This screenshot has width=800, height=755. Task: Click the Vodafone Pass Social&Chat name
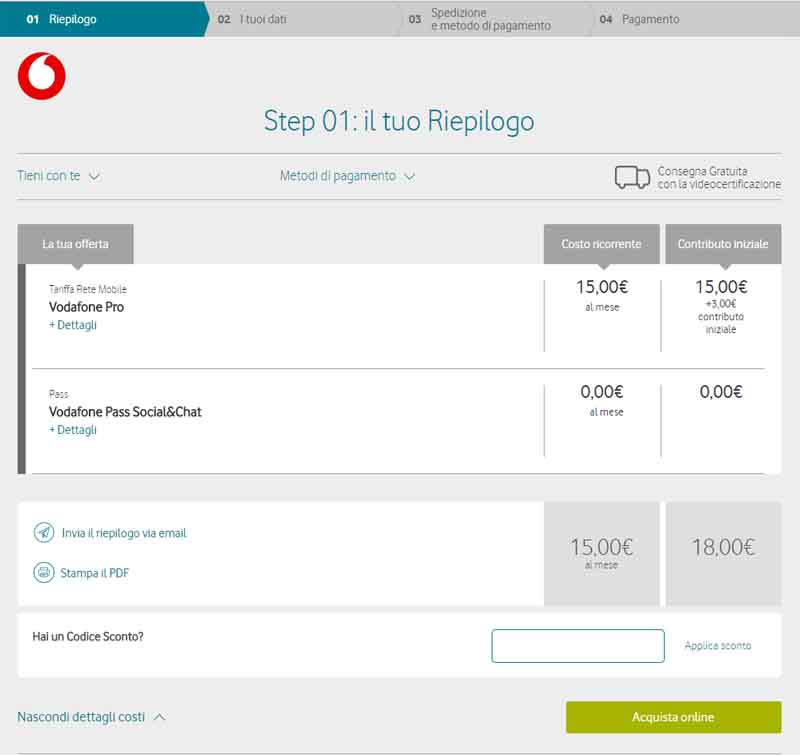pos(125,412)
